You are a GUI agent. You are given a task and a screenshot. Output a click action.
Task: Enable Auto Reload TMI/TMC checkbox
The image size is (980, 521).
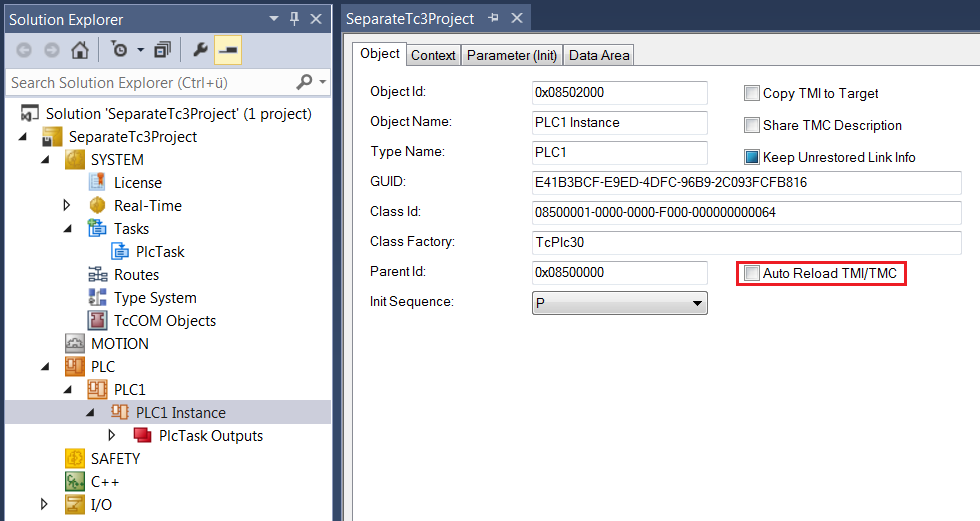click(x=751, y=273)
